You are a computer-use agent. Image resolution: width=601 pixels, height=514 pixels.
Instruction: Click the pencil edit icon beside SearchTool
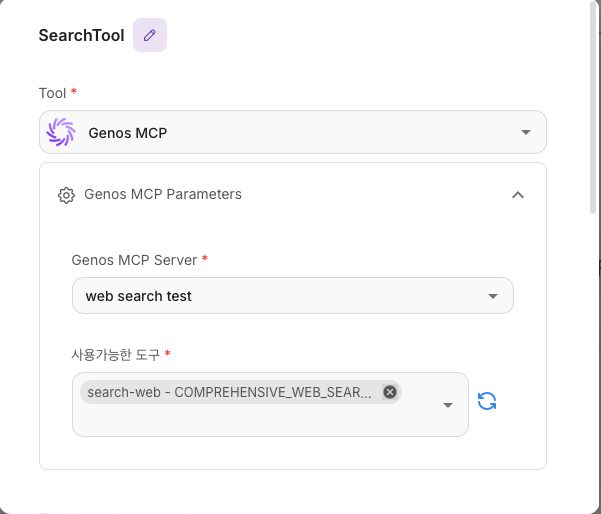(150, 35)
